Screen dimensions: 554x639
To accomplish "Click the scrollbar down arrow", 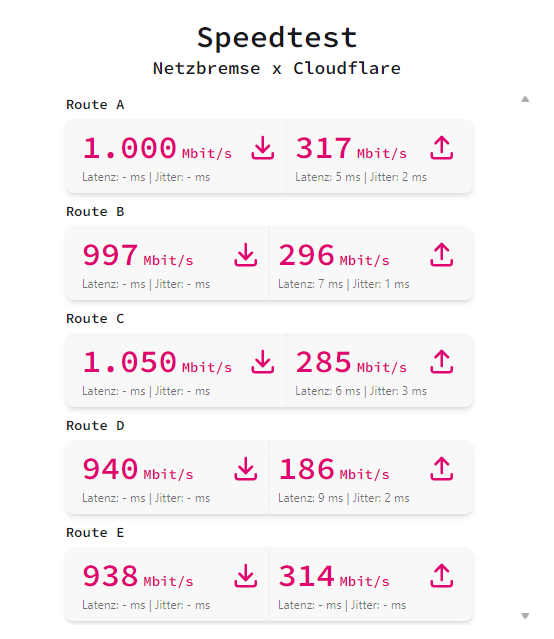I will tap(525, 616).
